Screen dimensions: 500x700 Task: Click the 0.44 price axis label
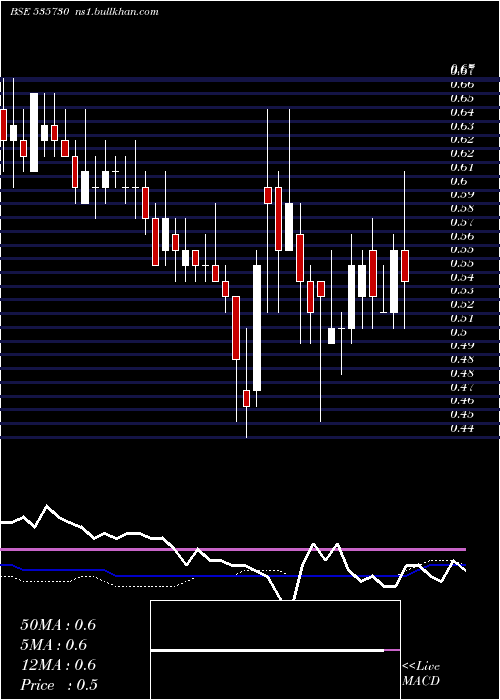pyautogui.click(x=462, y=429)
